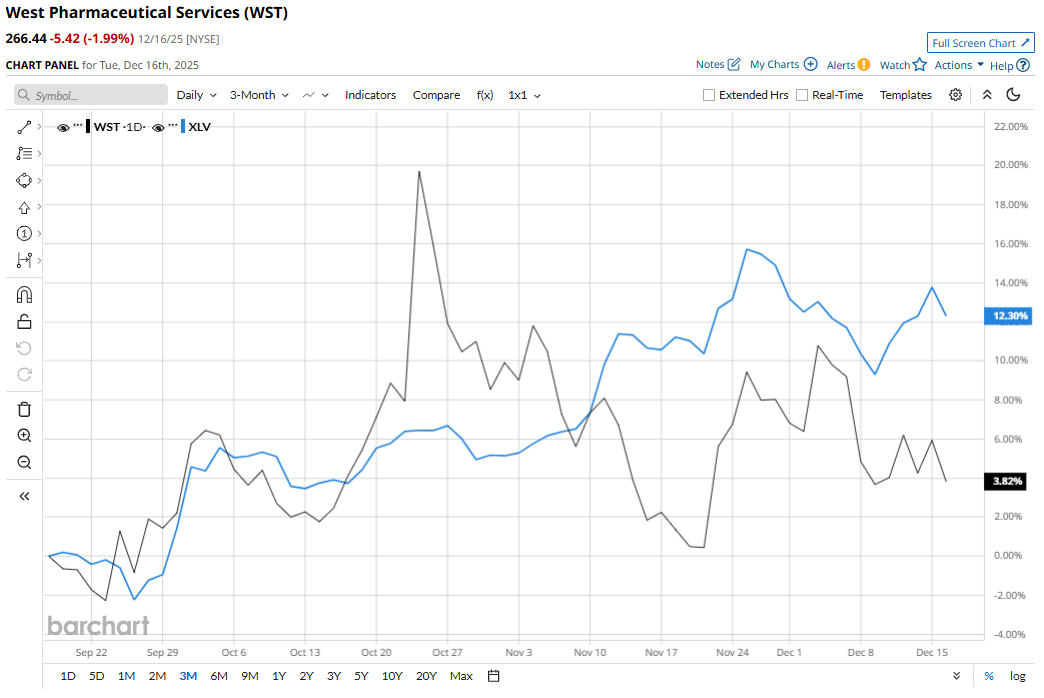
Task: Open the Help question mark icon
Action: tap(1023, 65)
